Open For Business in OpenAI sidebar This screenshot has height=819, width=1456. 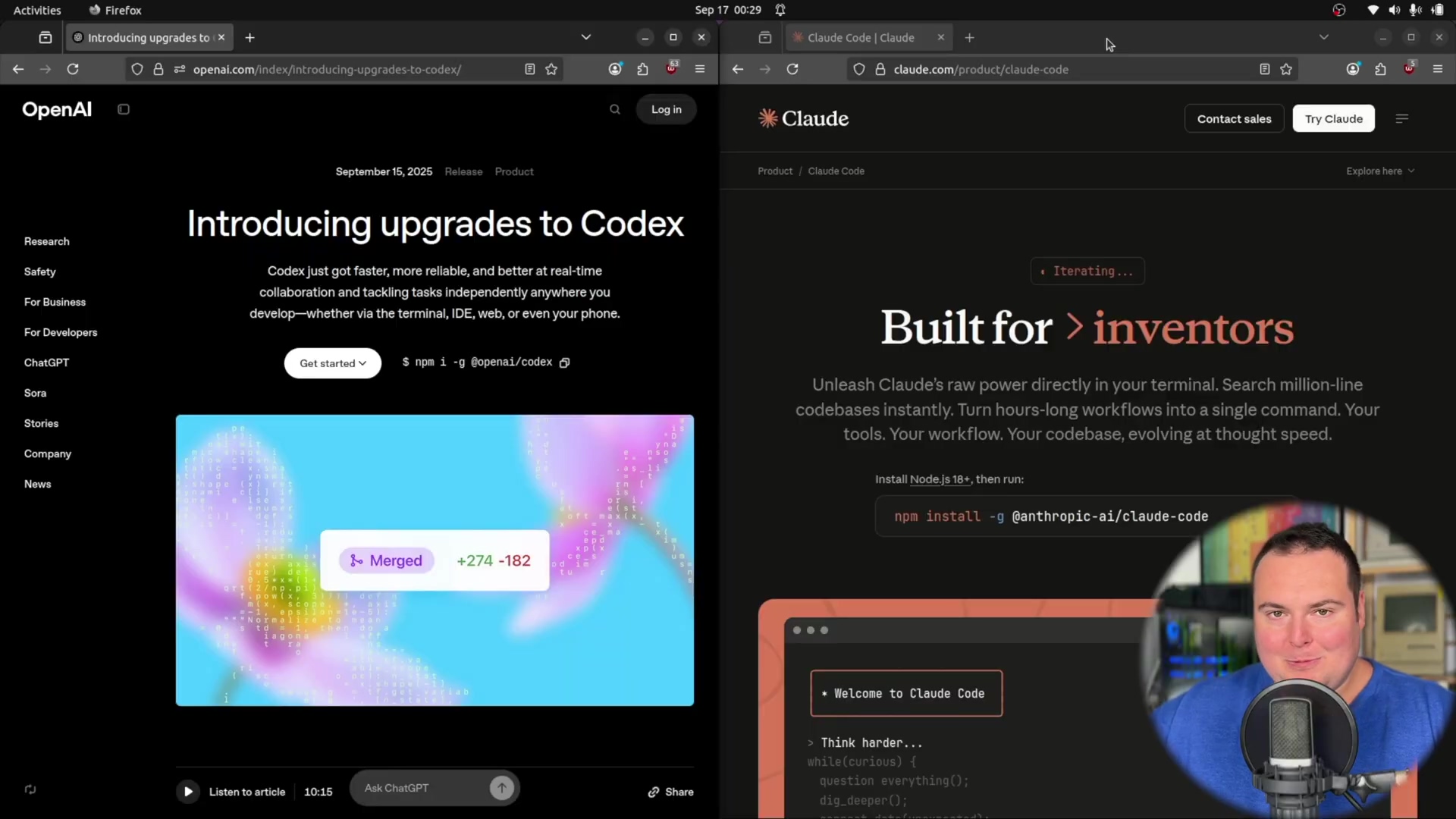click(x=55, y=302)
